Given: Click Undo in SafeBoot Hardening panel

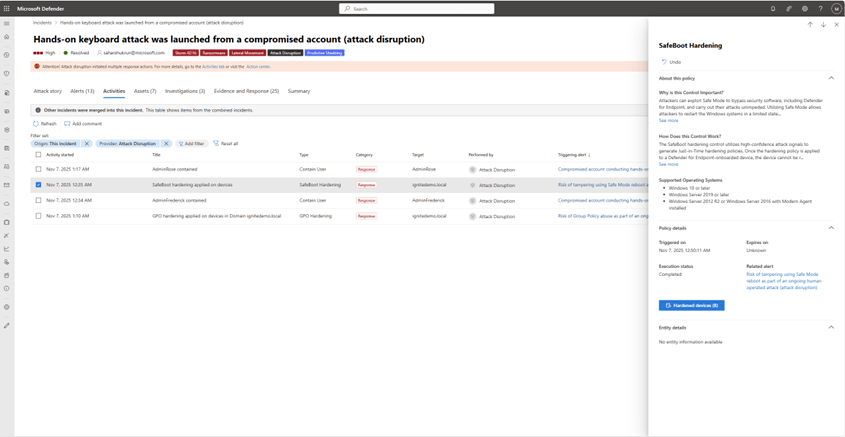Looking at the screenshot, I should pos(671,62).
